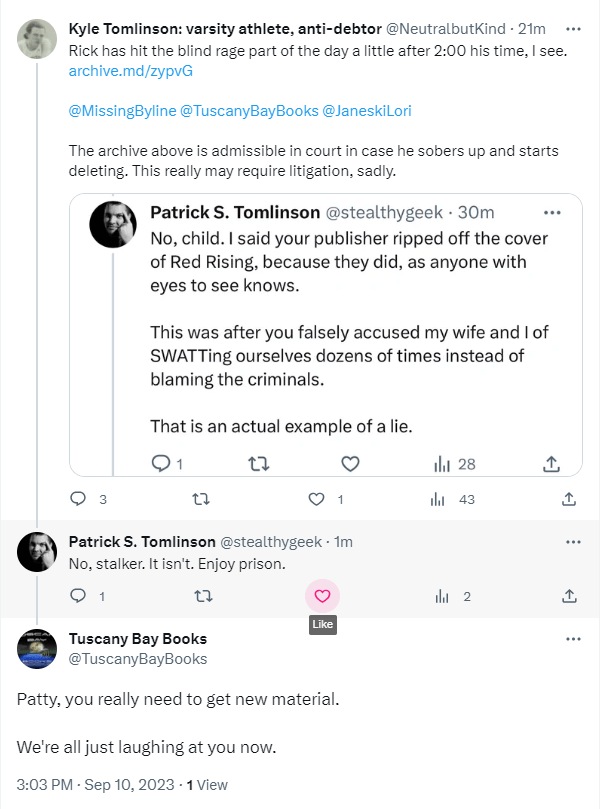Image resolution: width=601 pixels, height=809 pixels.
Task: Retweet Kyle Tomlinson's main tweet
Action: click(x=201, y=498)
